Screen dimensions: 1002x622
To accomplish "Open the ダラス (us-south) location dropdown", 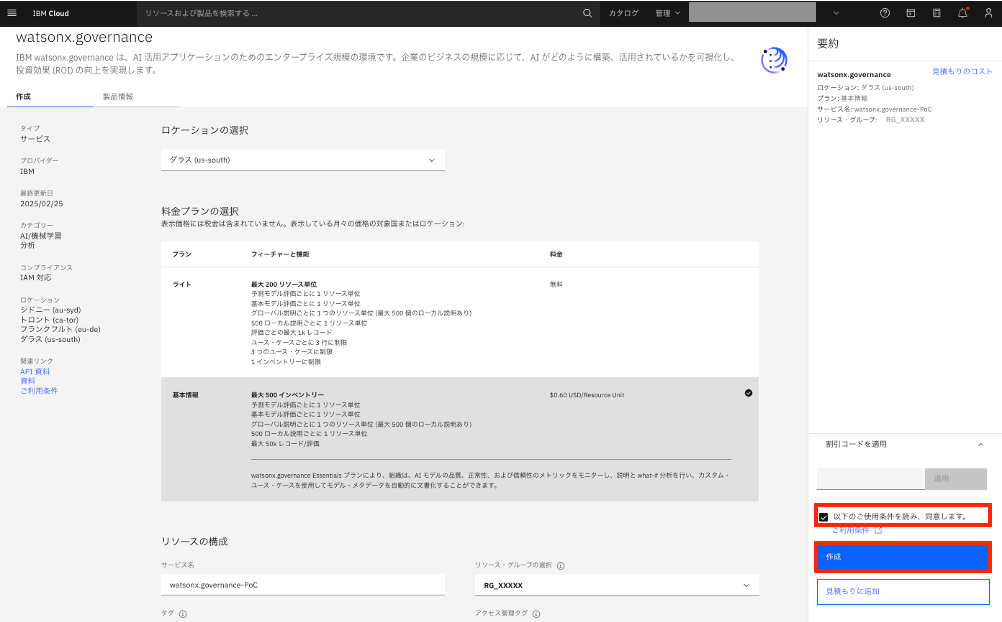I will point(303,160).
